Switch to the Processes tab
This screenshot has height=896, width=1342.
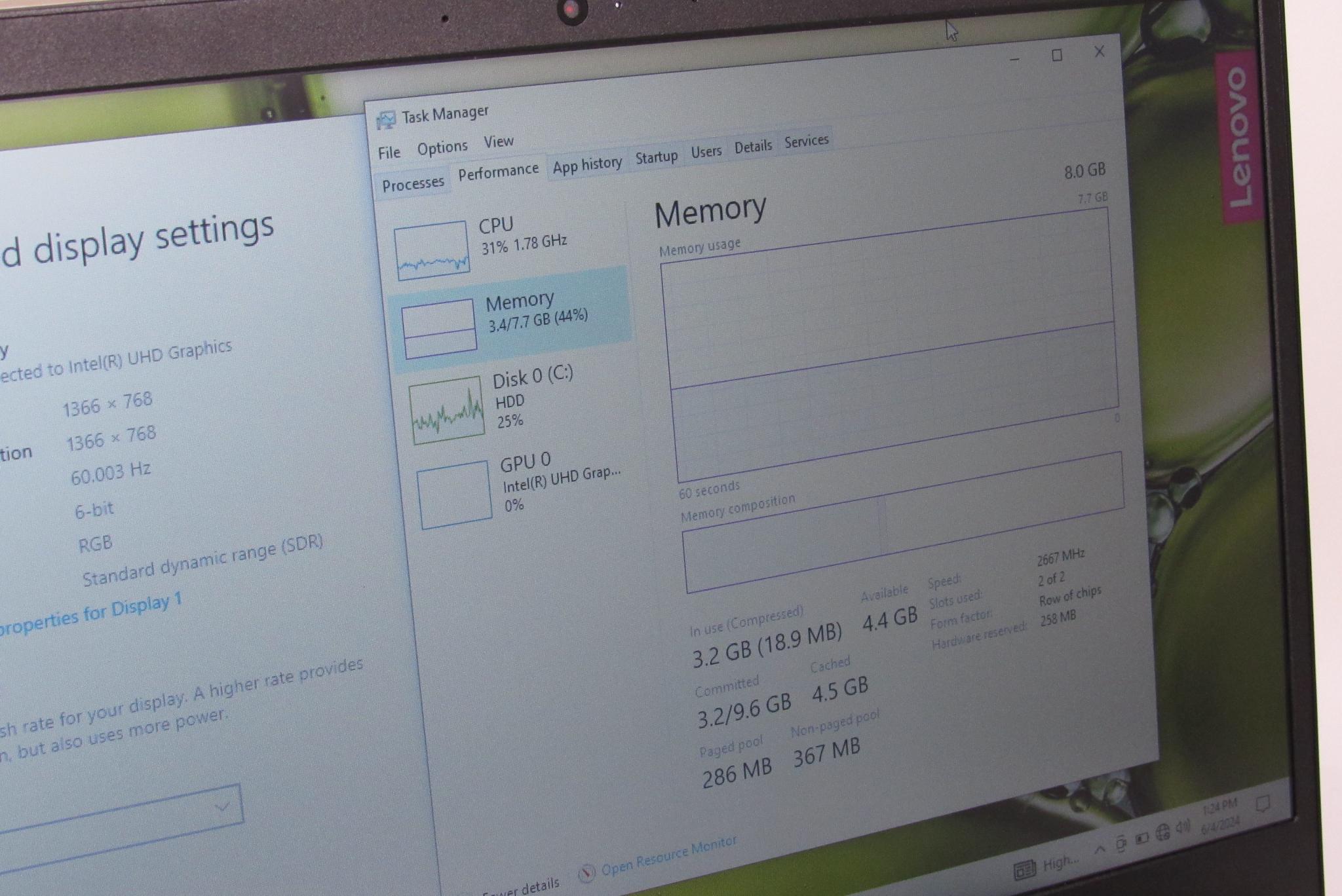[x=413, y=184]
